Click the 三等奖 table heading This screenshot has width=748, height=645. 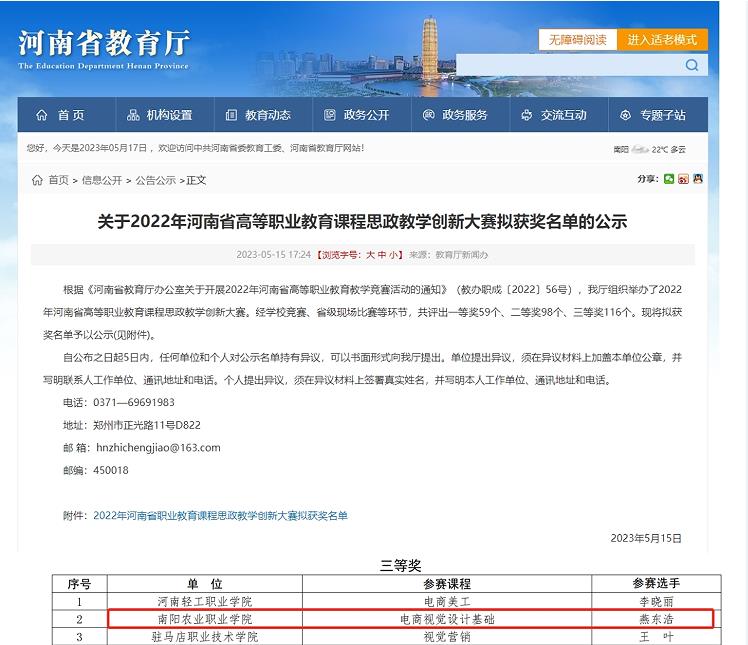pos(400,566)
